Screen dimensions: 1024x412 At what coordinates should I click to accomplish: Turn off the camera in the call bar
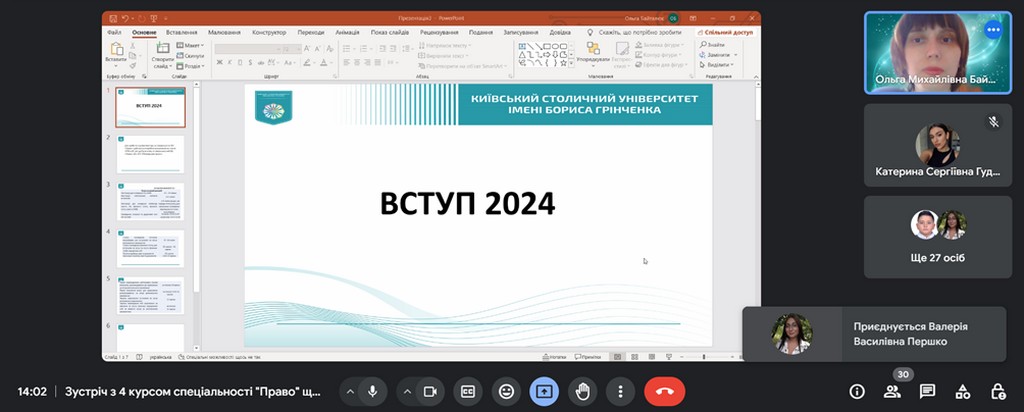[x=430, y=391]
